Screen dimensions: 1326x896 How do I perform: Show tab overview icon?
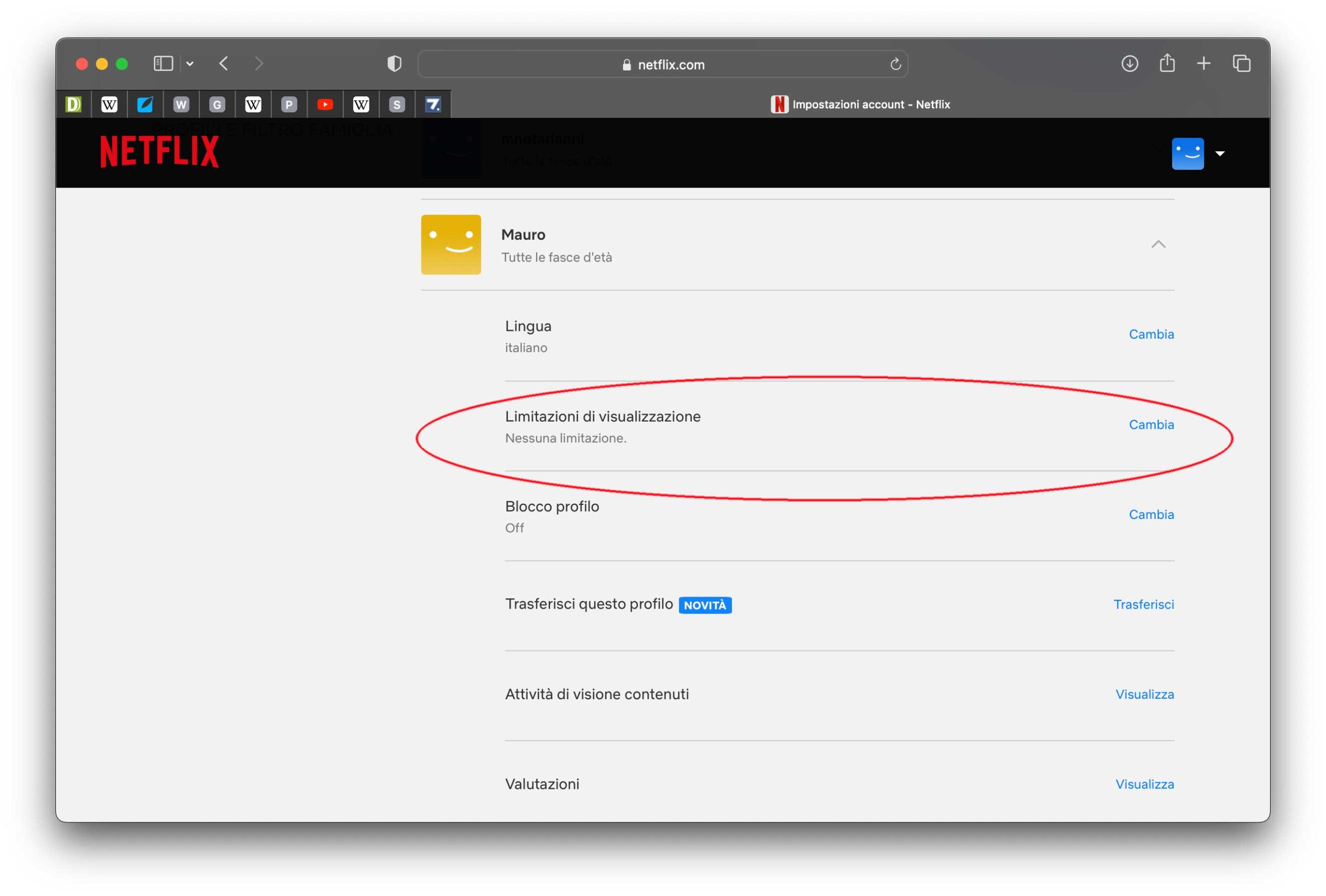click(1241, 63)
